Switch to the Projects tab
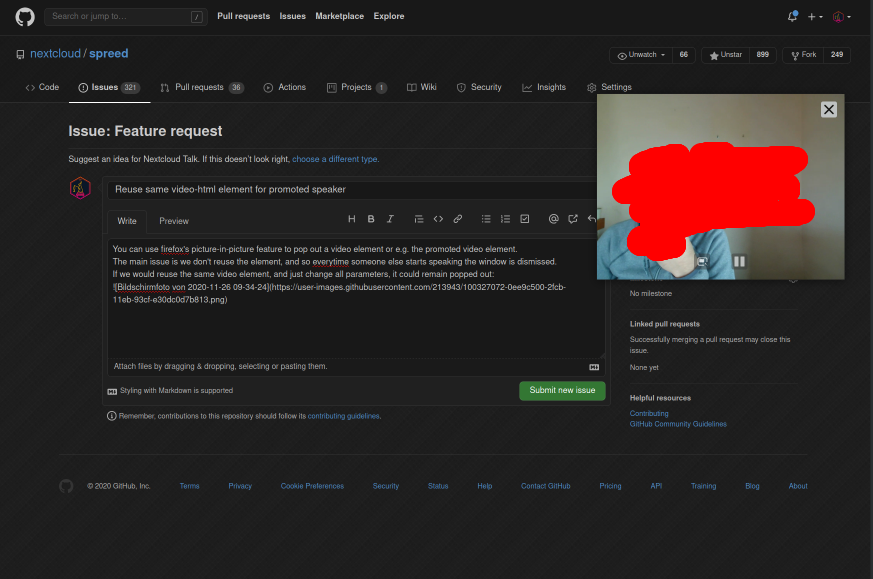 tap(356, 87)
